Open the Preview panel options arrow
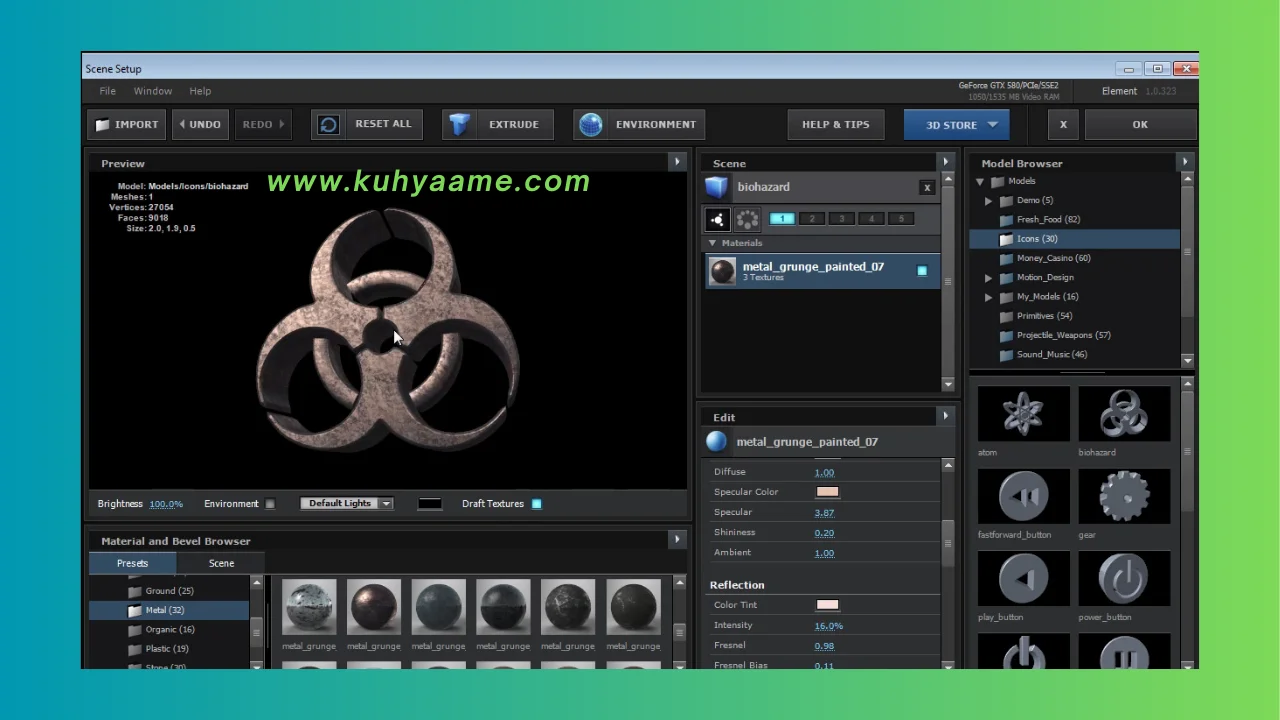 [677, 162]
